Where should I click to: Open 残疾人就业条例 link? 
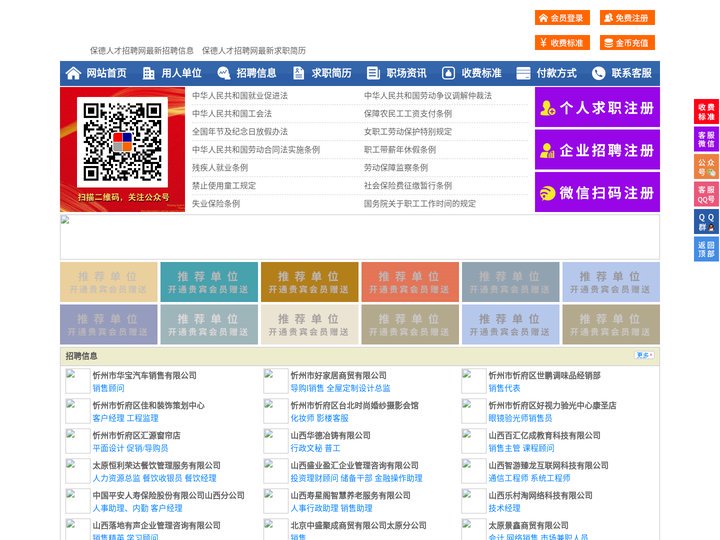coord(220,168)
